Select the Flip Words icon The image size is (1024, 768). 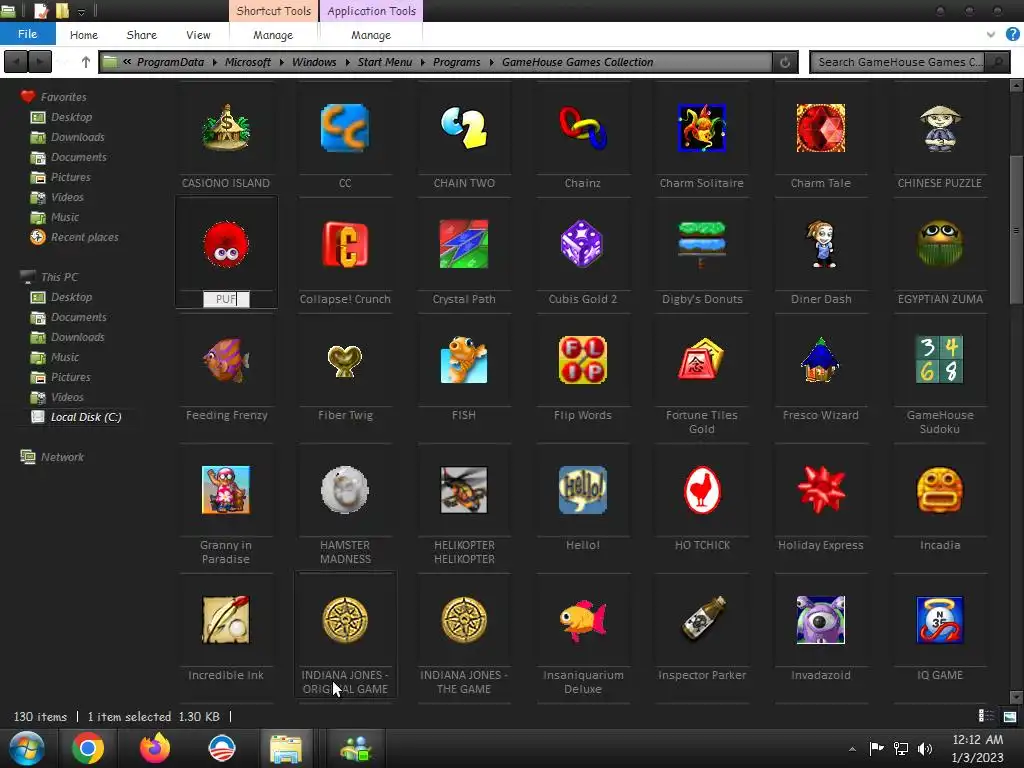(583, 360)
